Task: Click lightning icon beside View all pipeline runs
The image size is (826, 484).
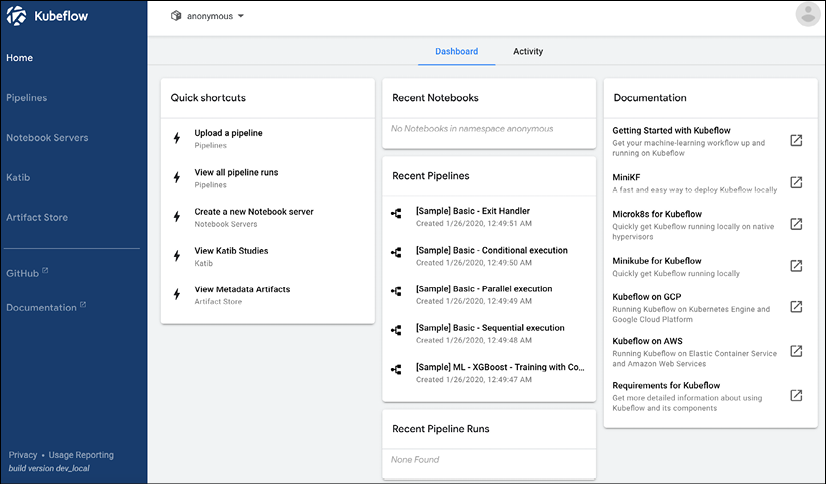Action: tap(177, 177)
